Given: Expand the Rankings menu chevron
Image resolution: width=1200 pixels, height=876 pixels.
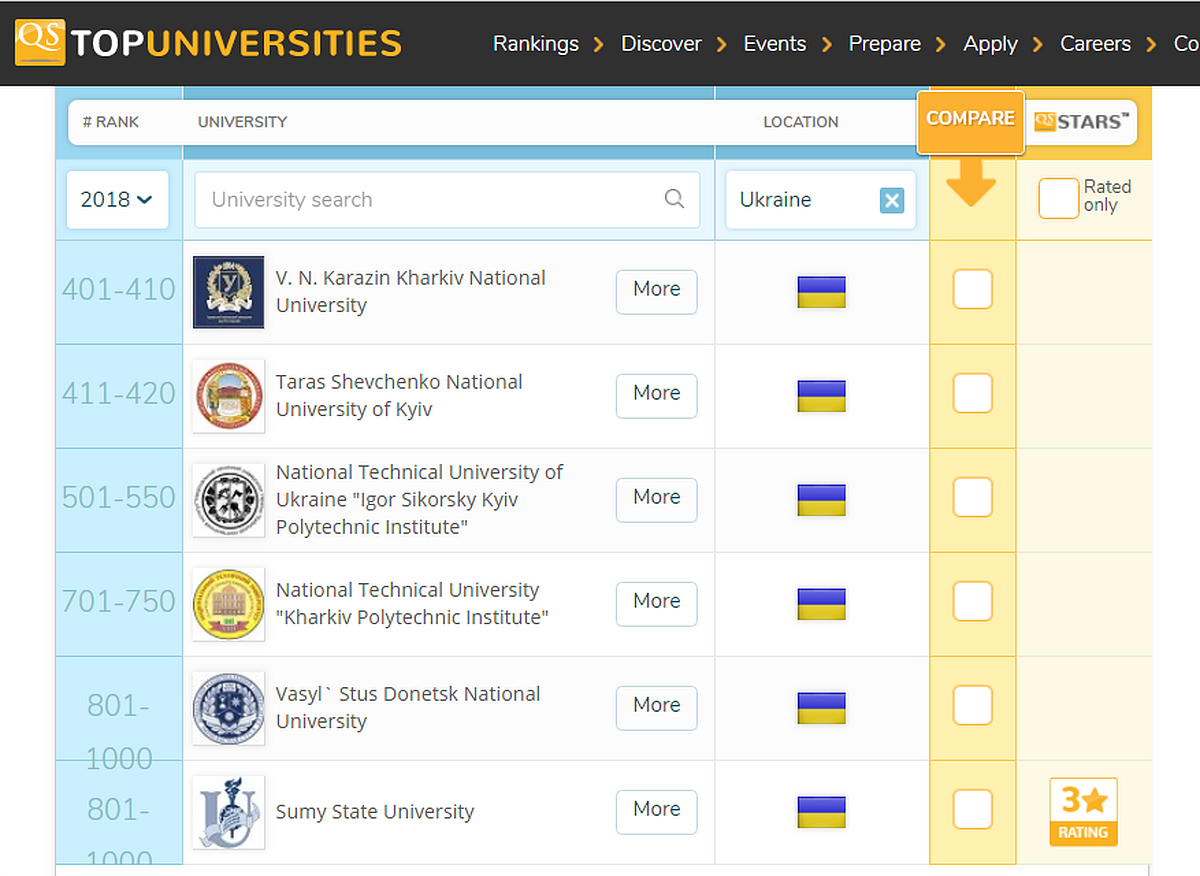Looking at the screenshot, I should (x=598, y=44).
